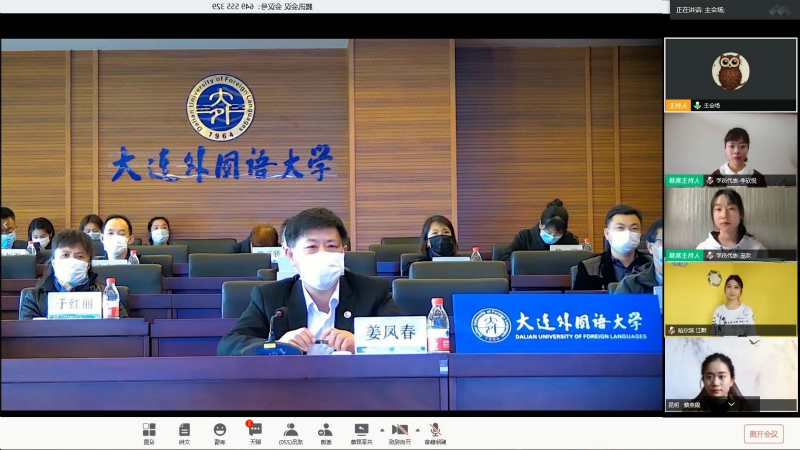The width and height of the screenshot is (800, 450).
Task: Expand arrow between share-screen and camera buttons
Action: pos(381,430)
